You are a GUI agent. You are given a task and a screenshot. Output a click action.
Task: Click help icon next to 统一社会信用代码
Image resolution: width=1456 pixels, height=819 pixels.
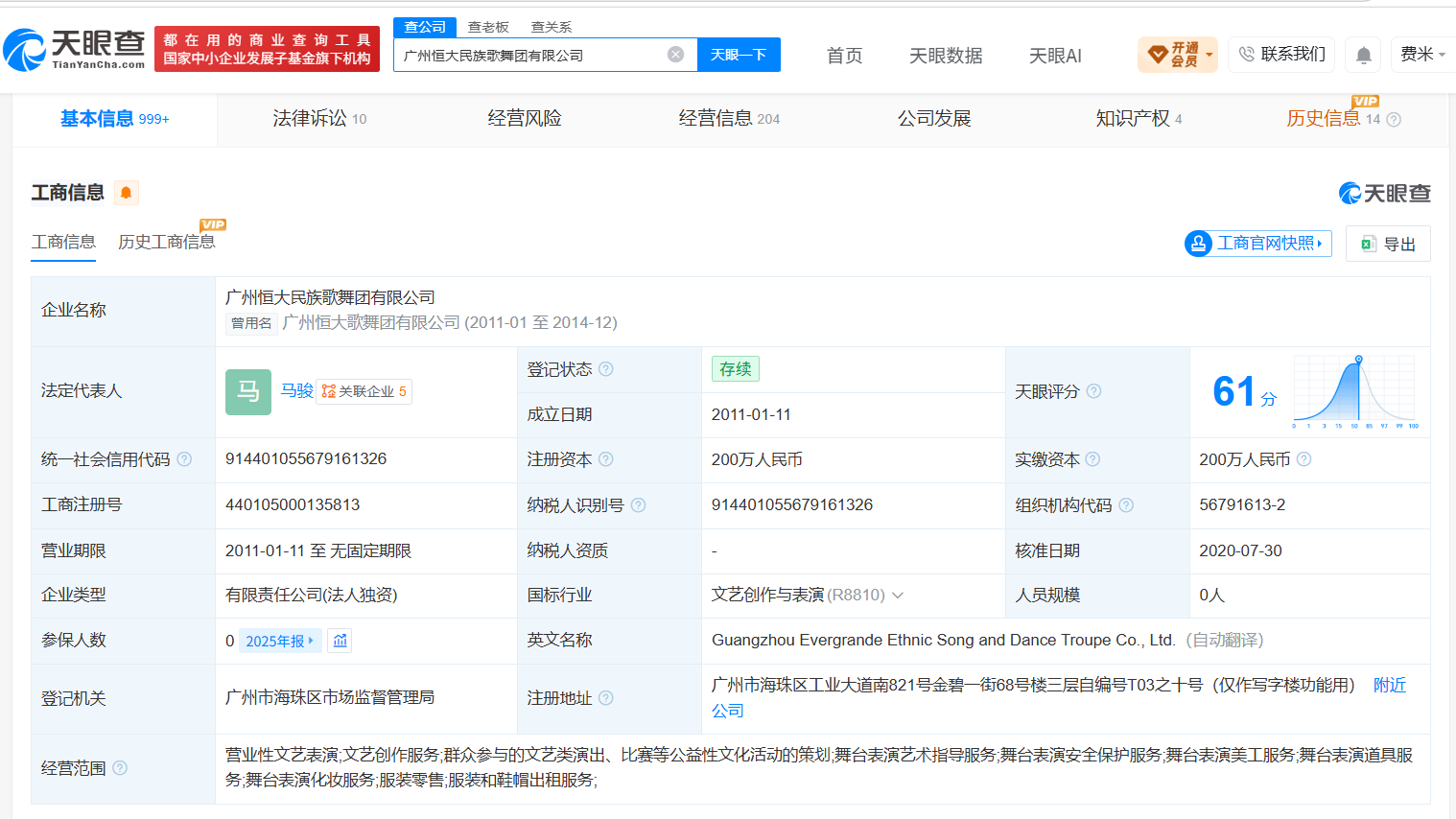(x=184, y=459)
